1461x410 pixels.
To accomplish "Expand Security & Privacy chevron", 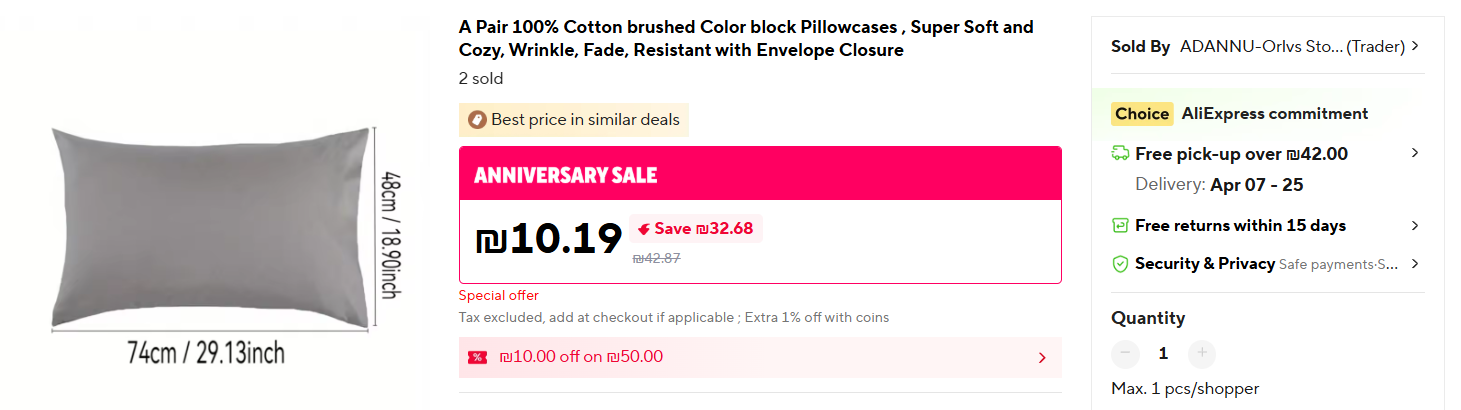I will pos(1415,264).
